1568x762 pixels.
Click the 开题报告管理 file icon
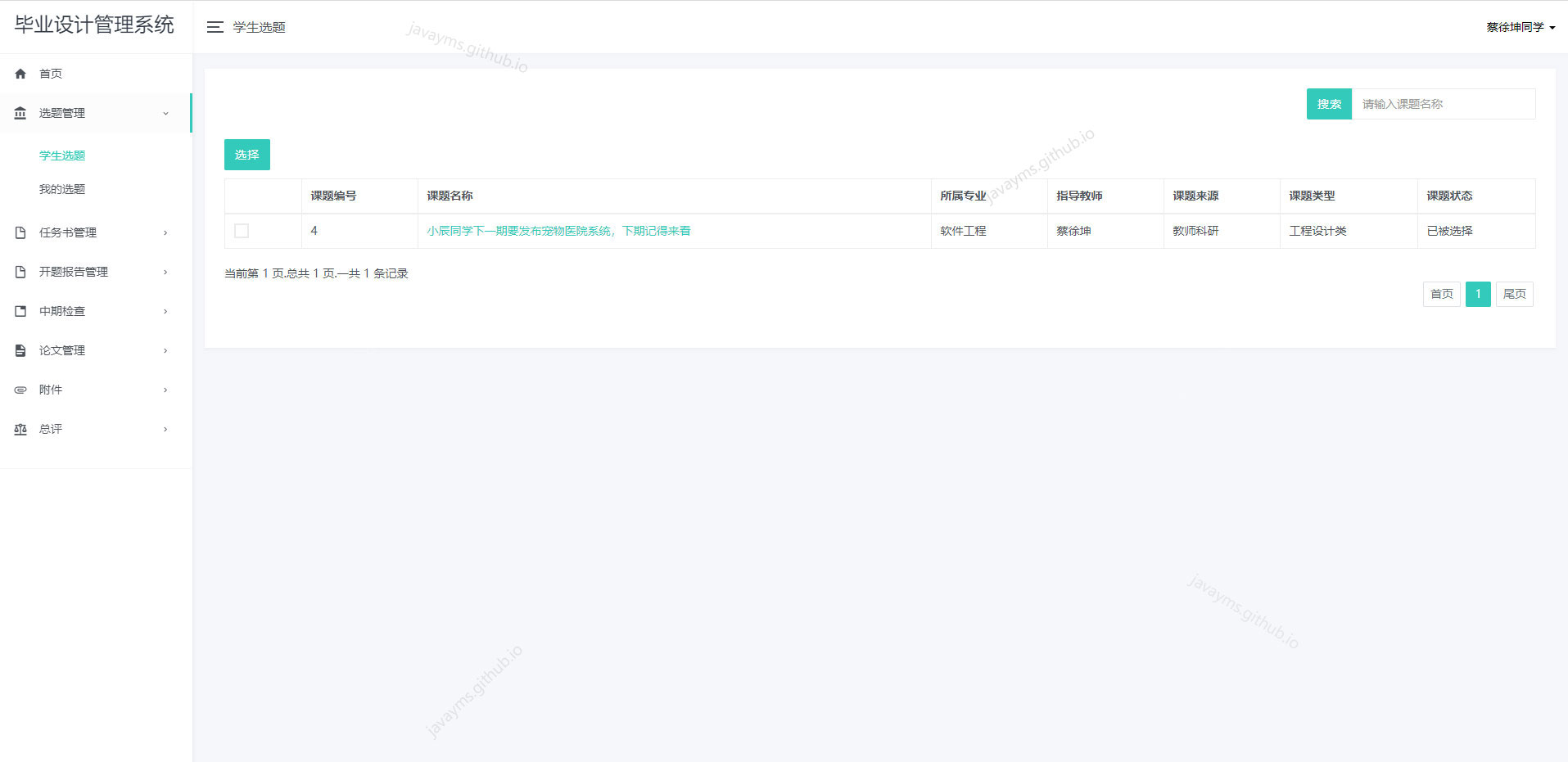click(x=20, y=272)
